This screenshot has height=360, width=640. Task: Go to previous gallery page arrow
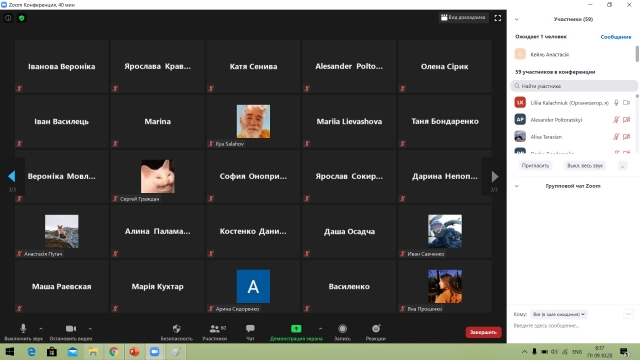11,176
